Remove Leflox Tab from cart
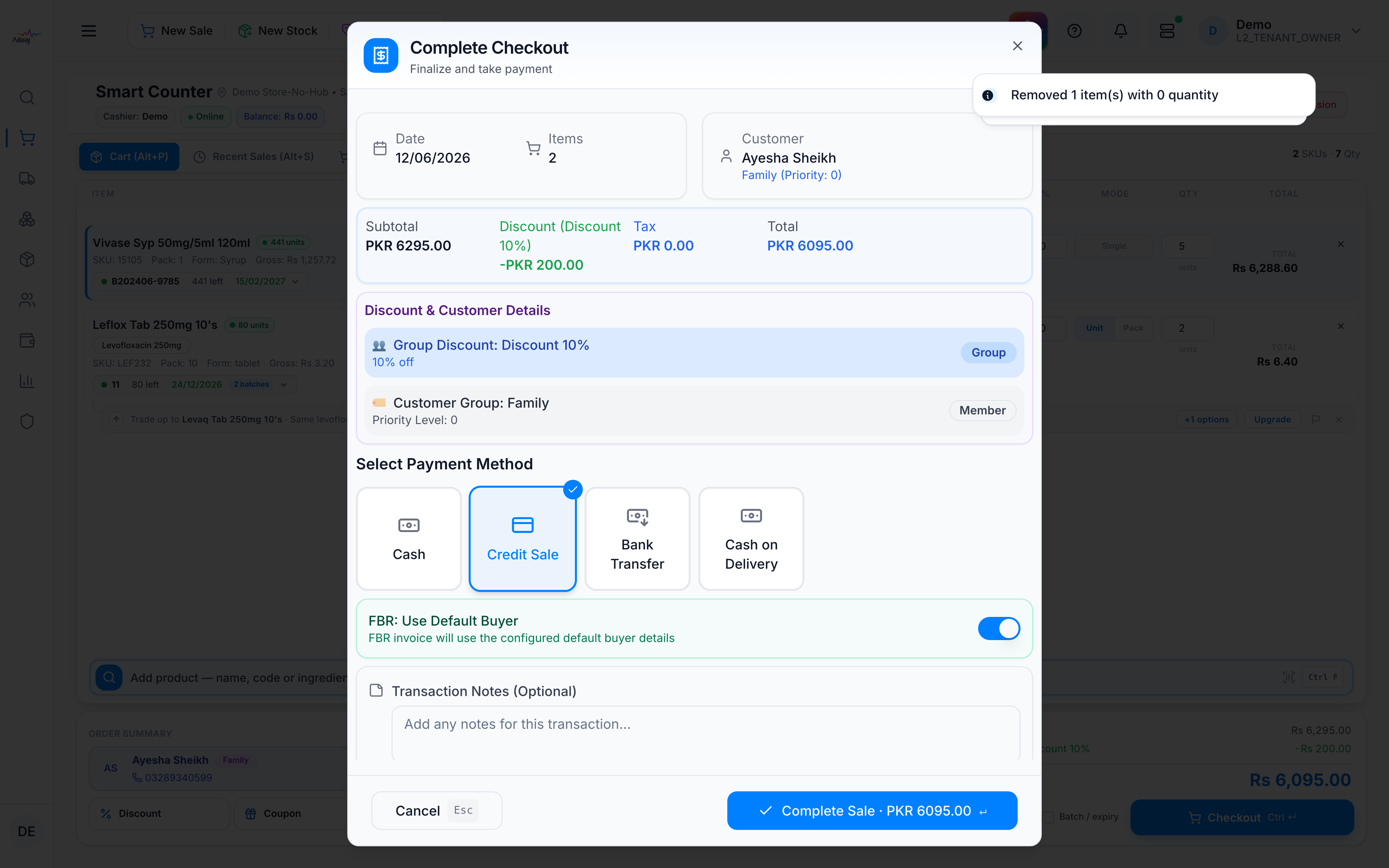The image size is (1389, 868). (1341, 327)
